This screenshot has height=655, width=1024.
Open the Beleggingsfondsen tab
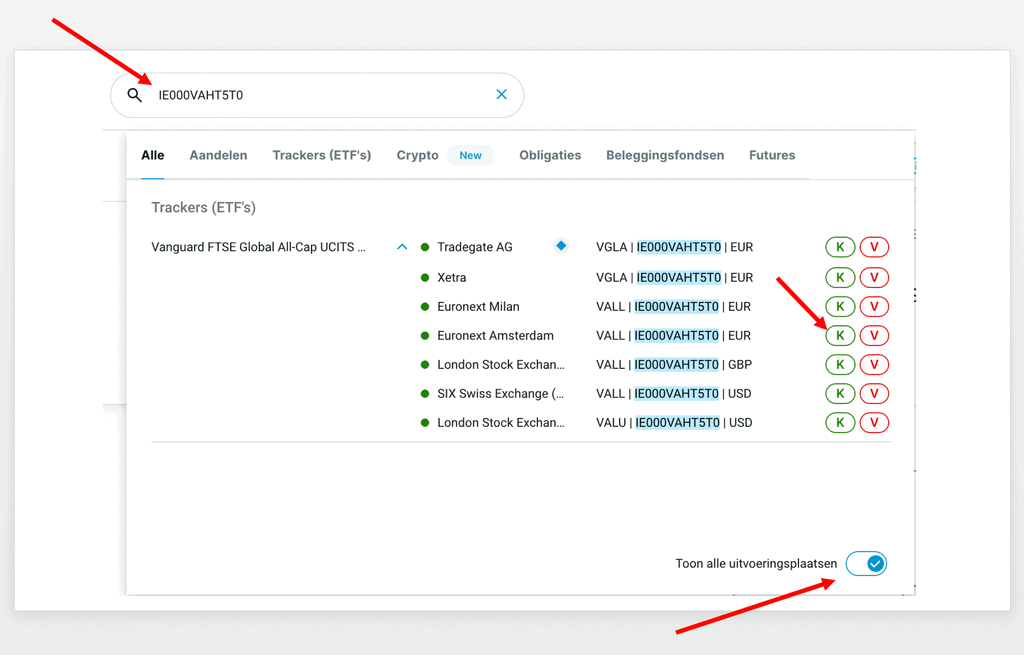click(x=665, y=155)
